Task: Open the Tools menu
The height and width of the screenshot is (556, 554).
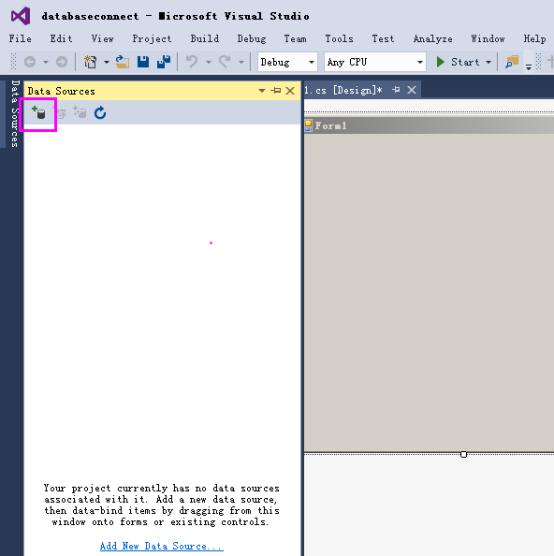Action: pyautogui.click(x=339, y=38)
